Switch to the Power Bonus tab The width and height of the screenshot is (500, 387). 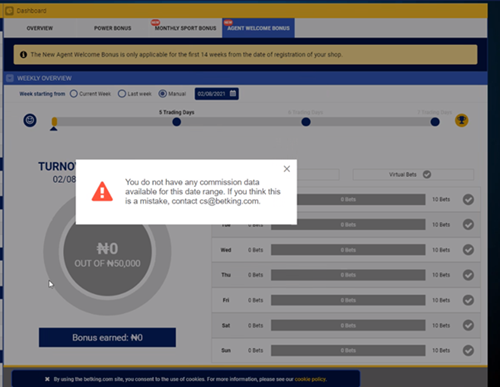tap(112, 28)
